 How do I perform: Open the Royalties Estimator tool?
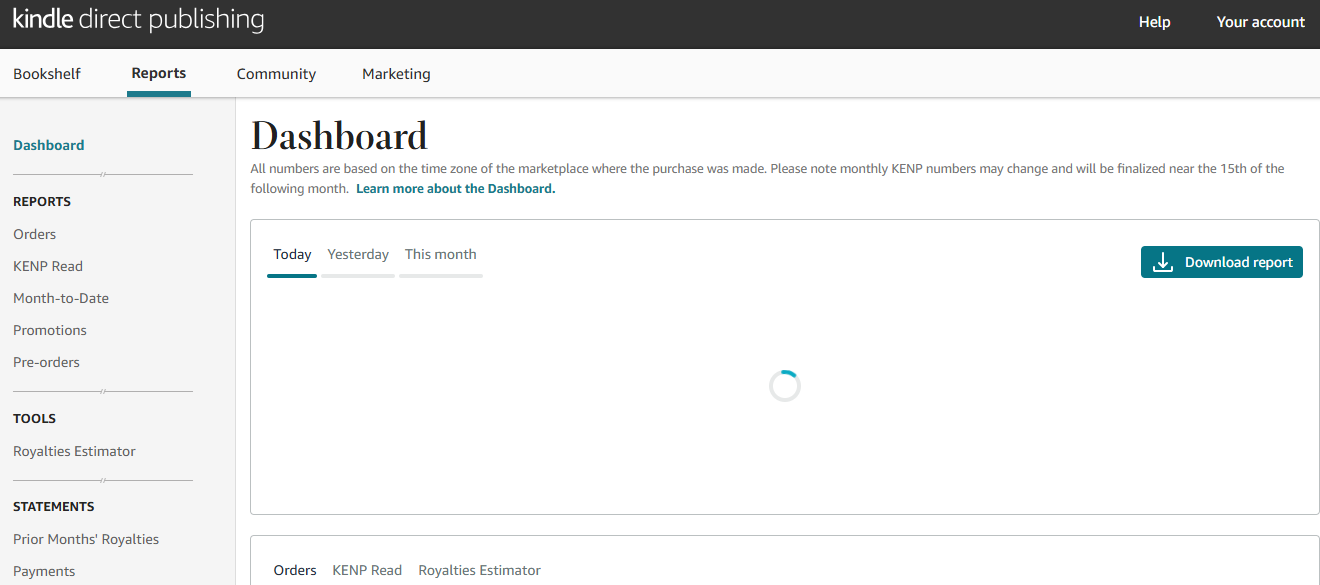pyautogui.click(x=74, y=450)
